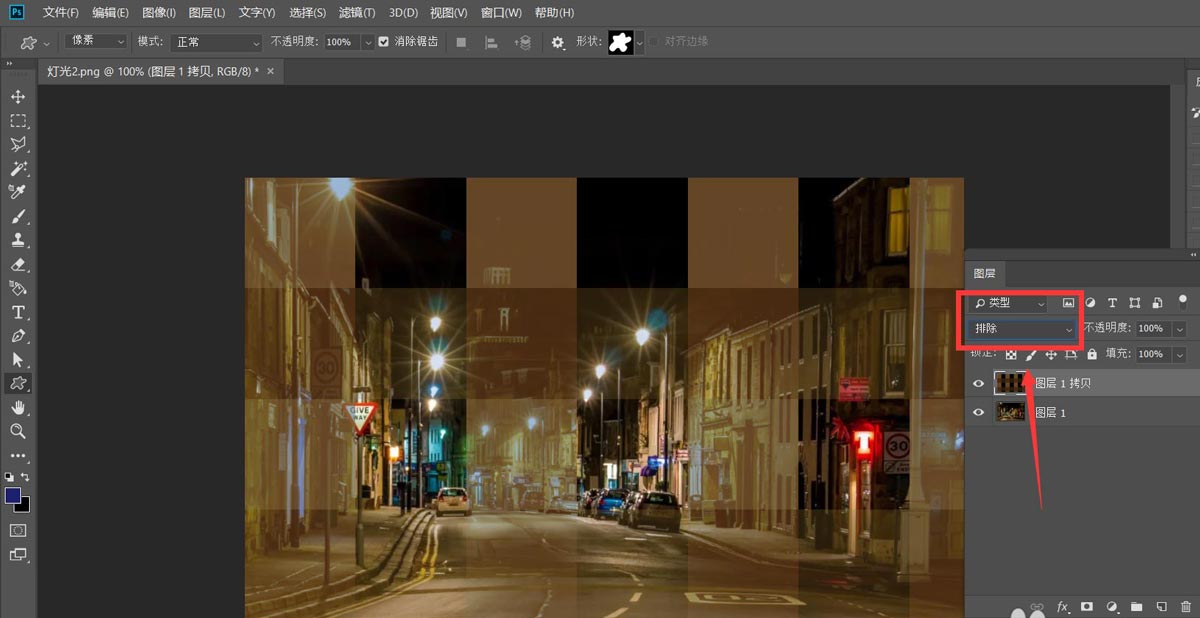Image resolution: width=1200 pixels, height=618 pixels.
Task: Toggle Quick Mask mode
Action: (18, 530)
